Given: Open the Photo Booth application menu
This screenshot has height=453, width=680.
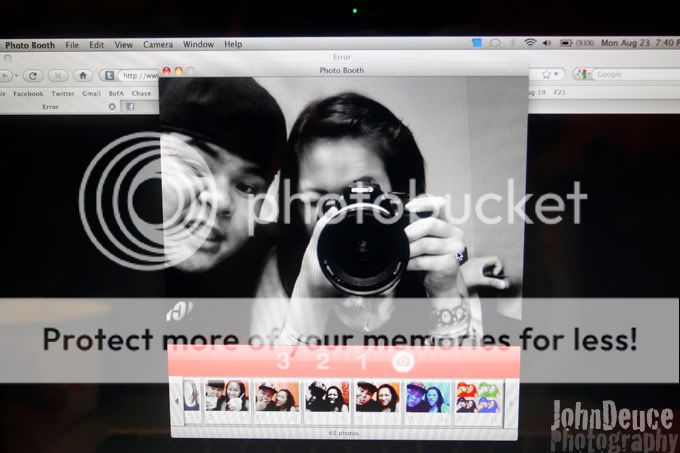Looking at the screenshot, I should pyautogui.click(x=30, y=45).
